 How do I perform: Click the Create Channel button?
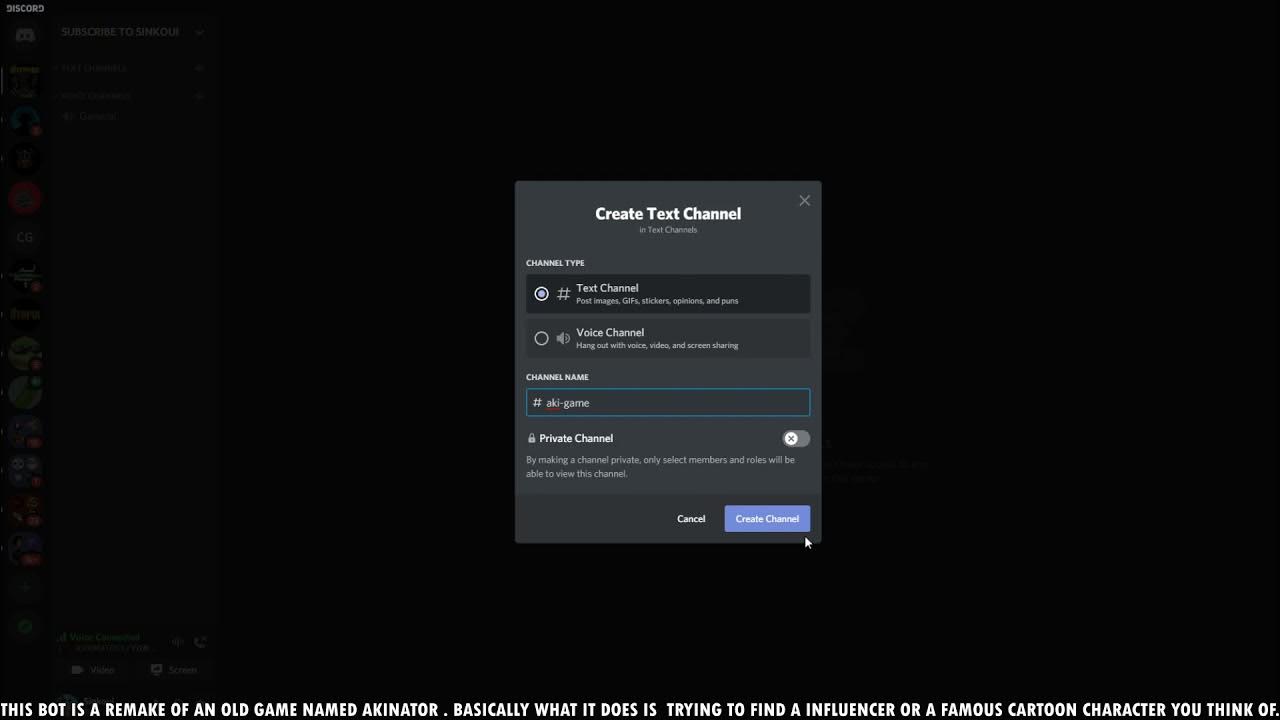(767, 518)
